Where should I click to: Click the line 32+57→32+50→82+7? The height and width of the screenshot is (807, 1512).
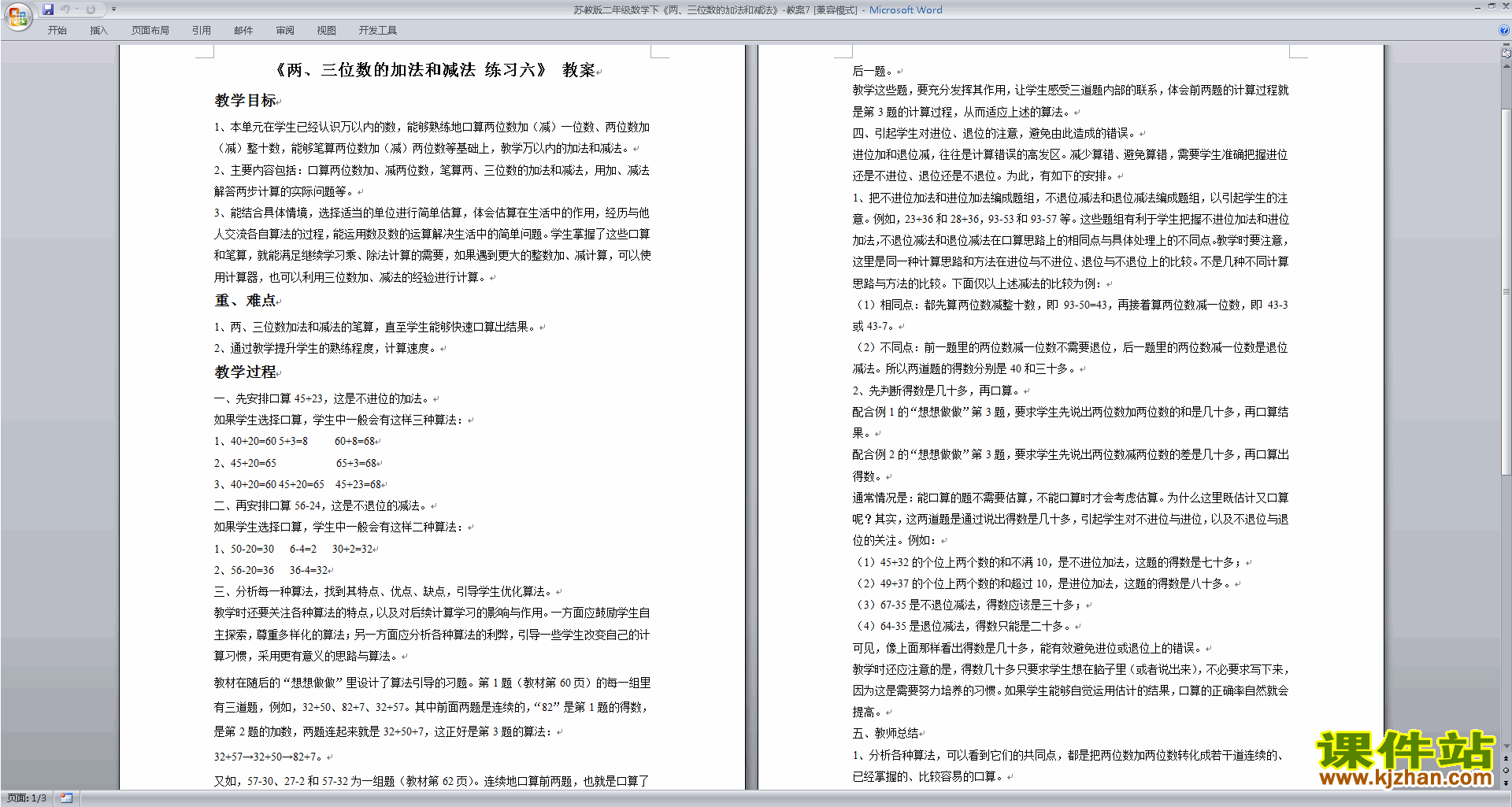point(270,757)
